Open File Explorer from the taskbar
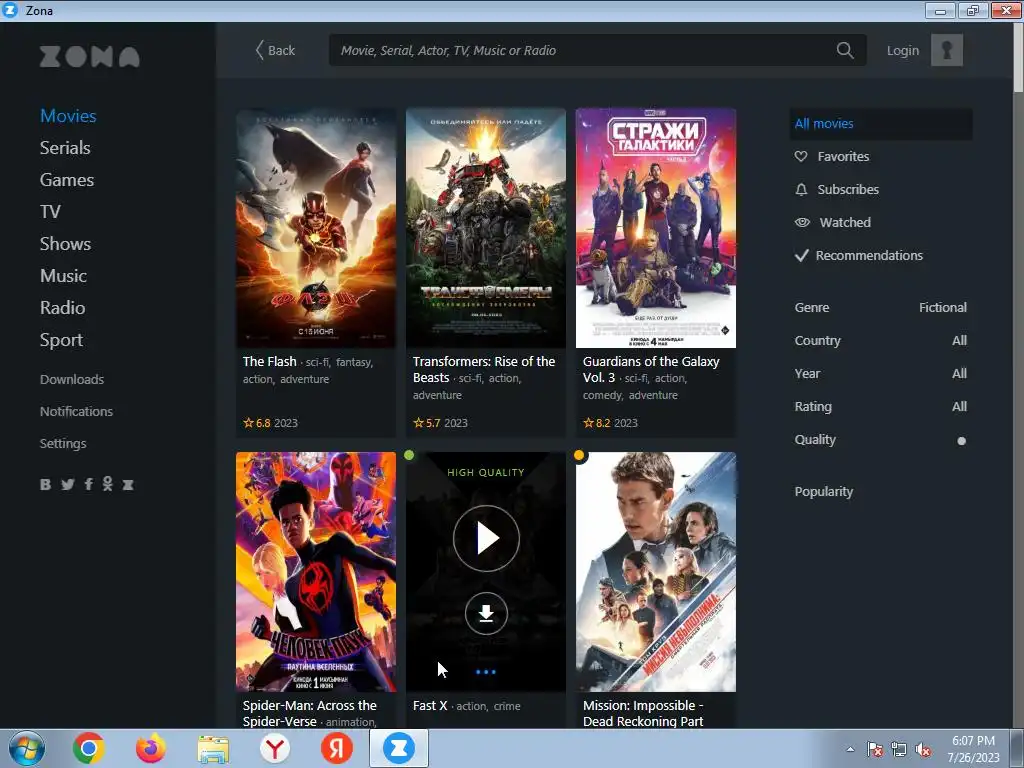The height and width of the screenshot is (768, 1024). click(213, 748)
